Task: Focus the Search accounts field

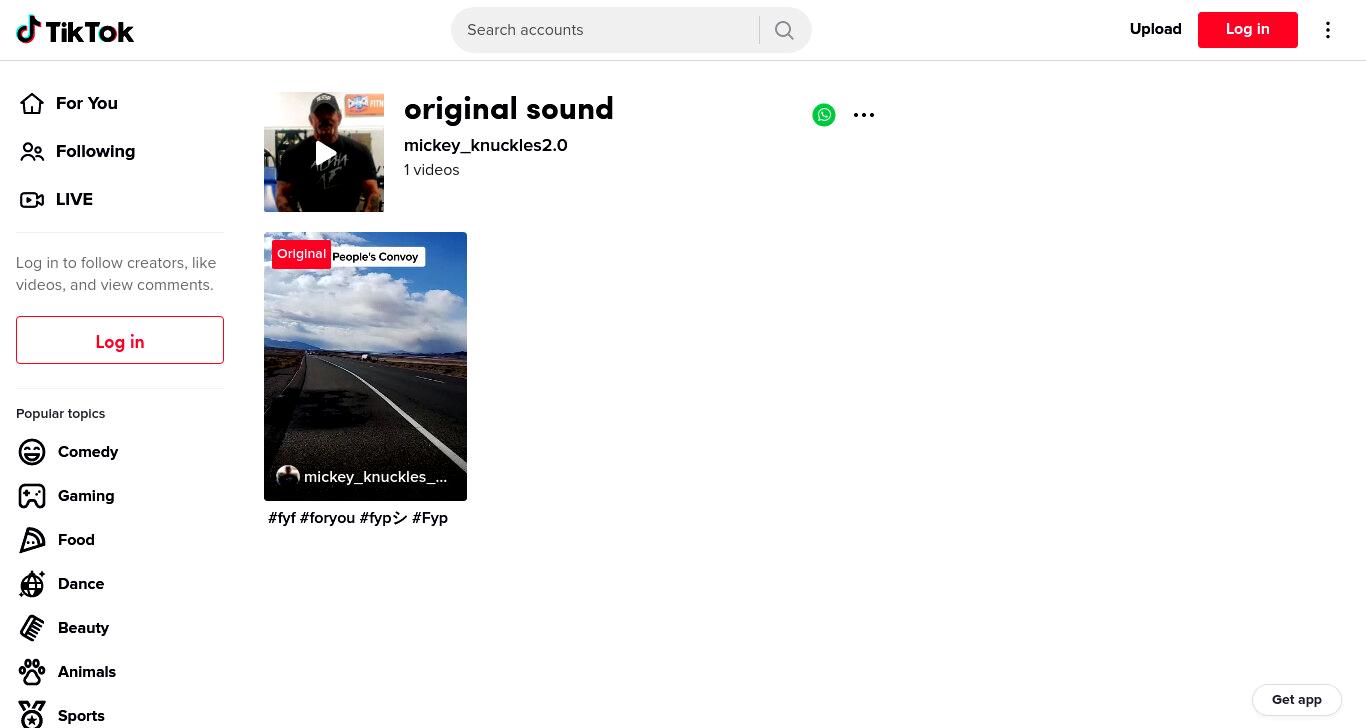Action: pos(605,30)
